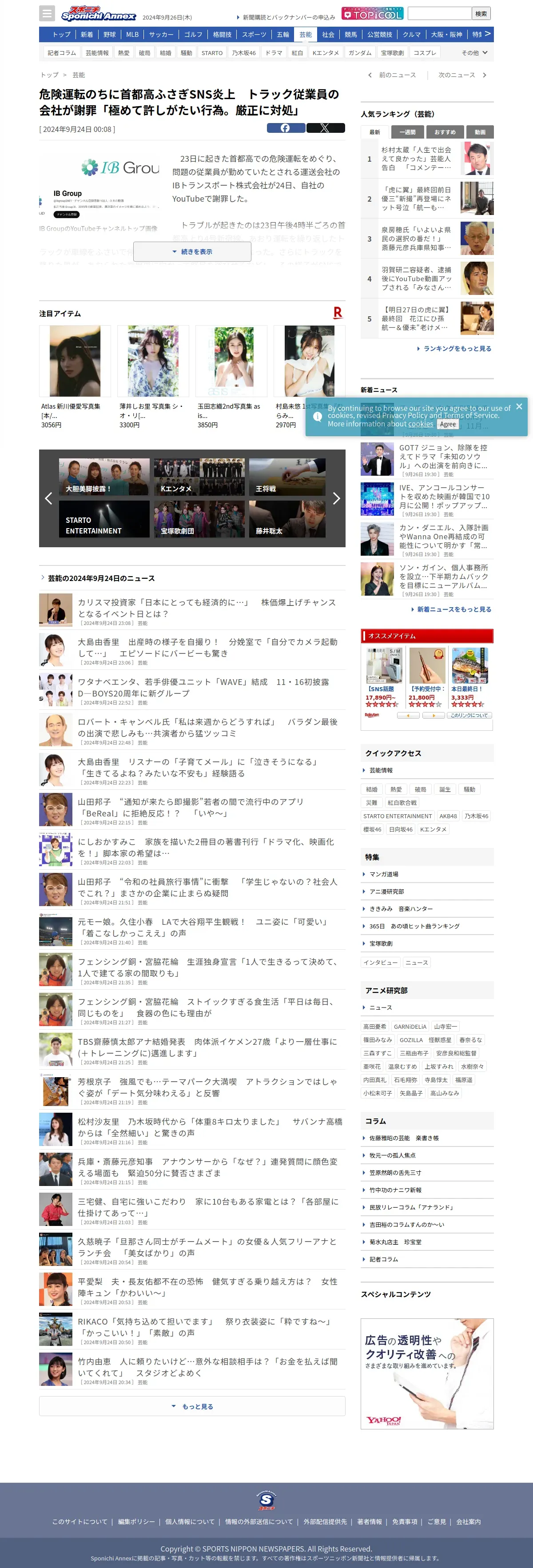The width and height of the screenshot is (533, 1568).
Task: Click 結婚 quick access tag
Action: 372,789
